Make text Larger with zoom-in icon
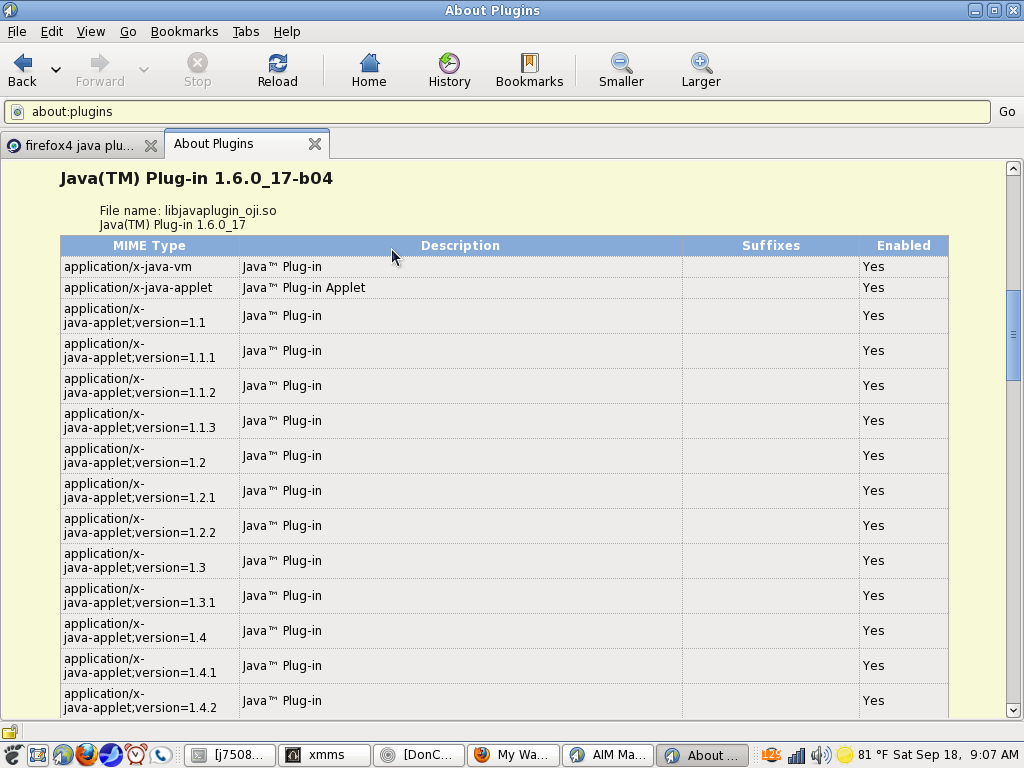The image size is (1024, 768). click(701, 63)
